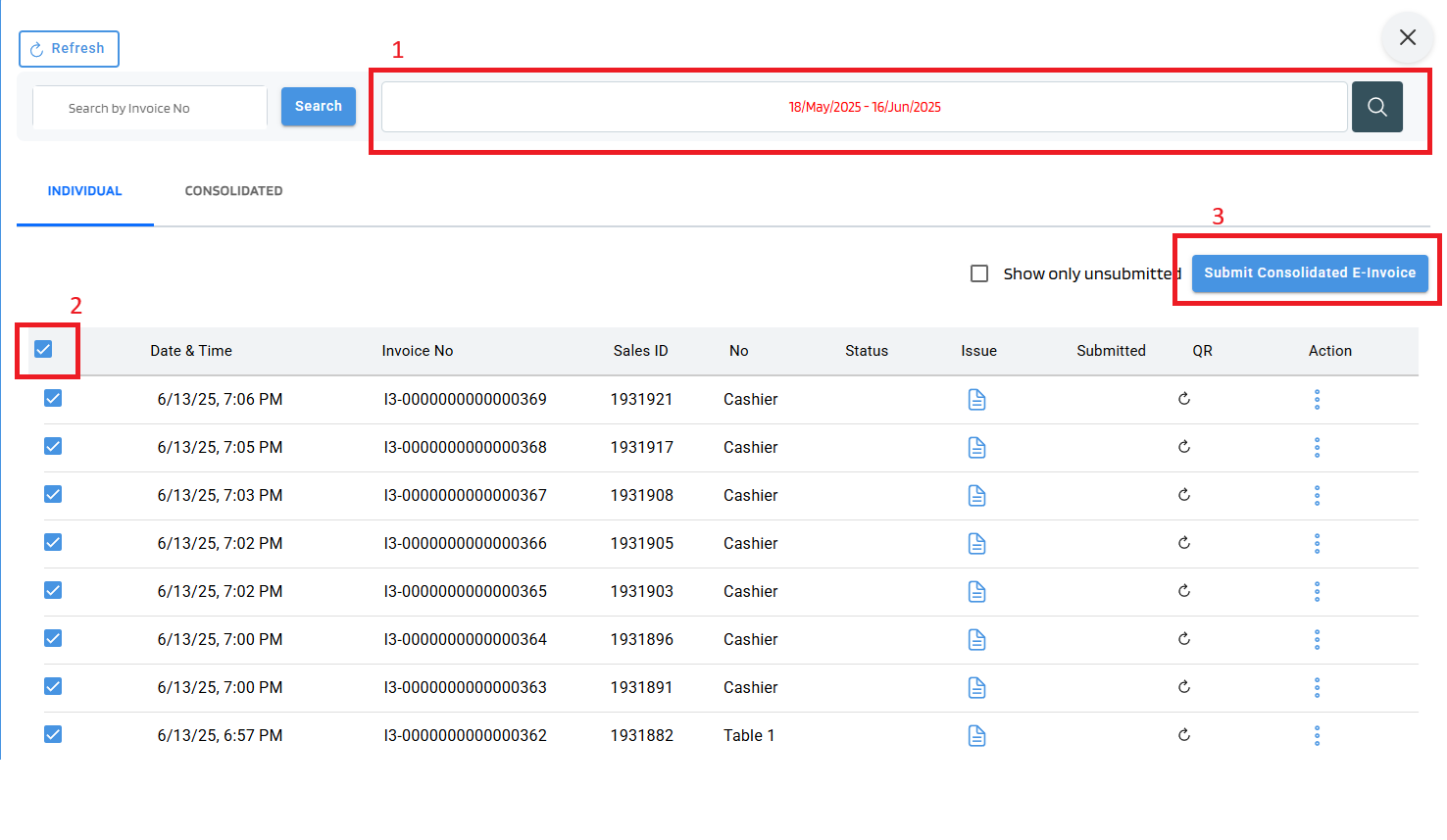Image resolution: width=1447 pixels, height=840 pixels.
Task: Click the date range search magnifier icon
Action: (1377, 107)
